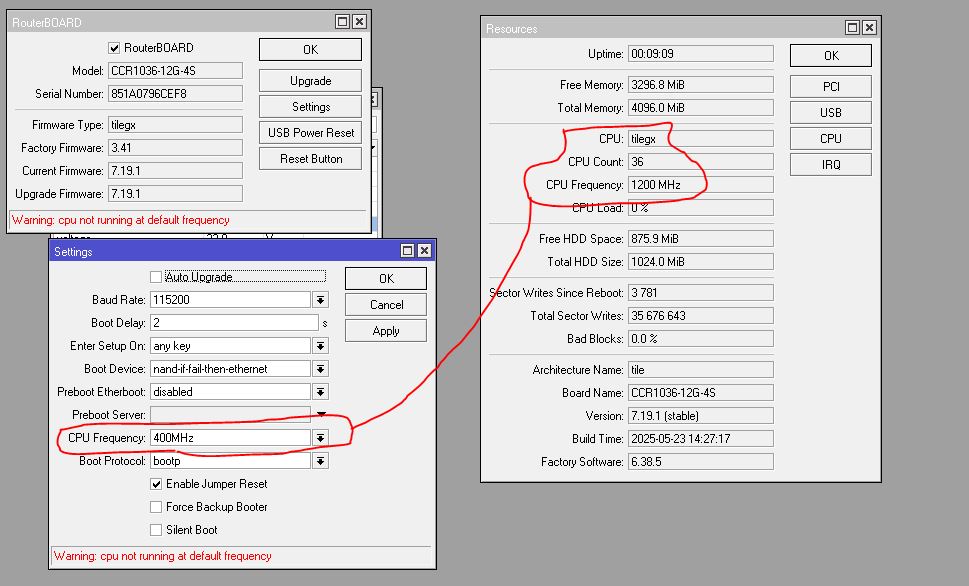Open the USB button in Resources
This screenshot has width=969, height=586.
pyautogui.click(x=831, y=113)
